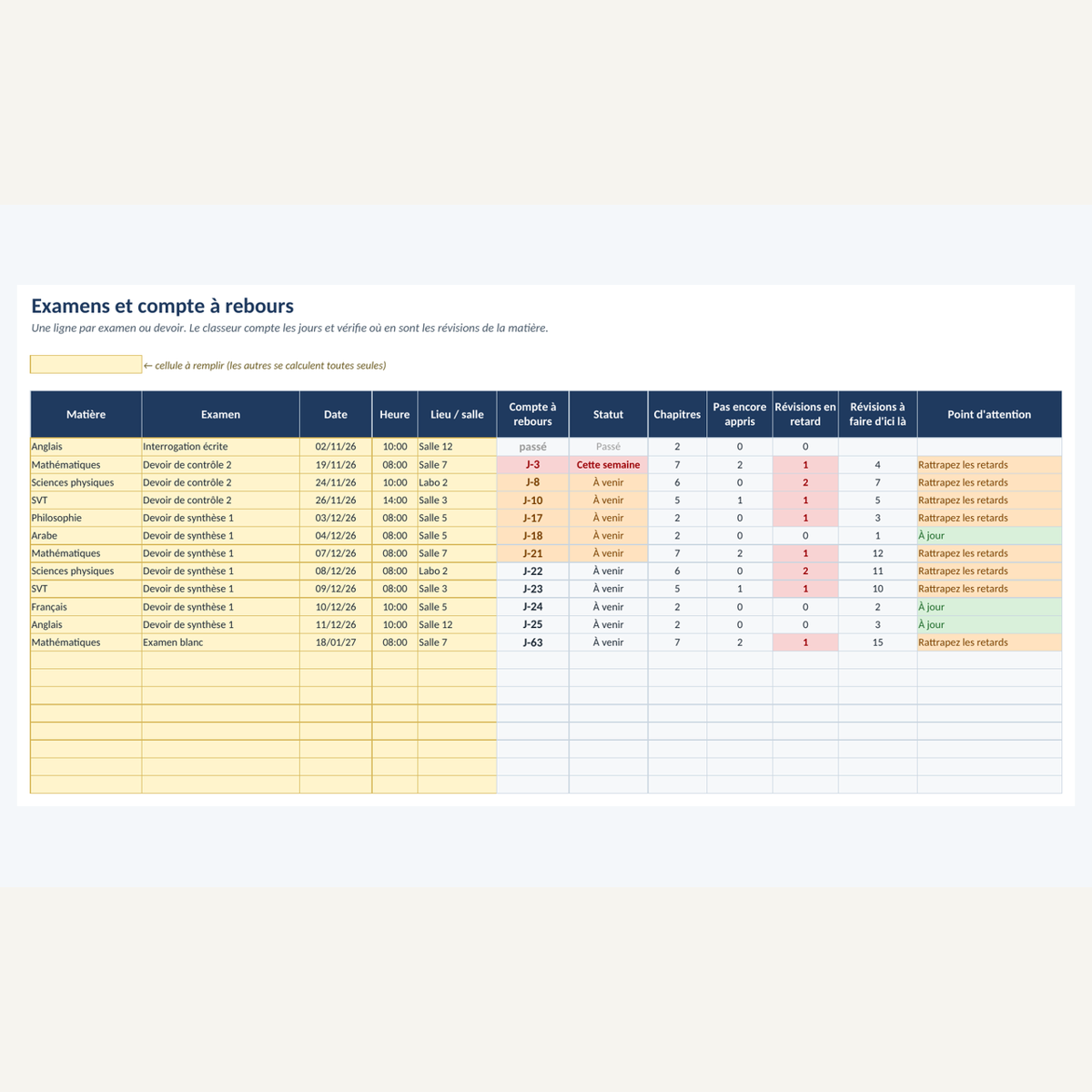Click the 'J-18' countdown cell
This screenshot has height=1092, width=1092.
tap(532, 536)
